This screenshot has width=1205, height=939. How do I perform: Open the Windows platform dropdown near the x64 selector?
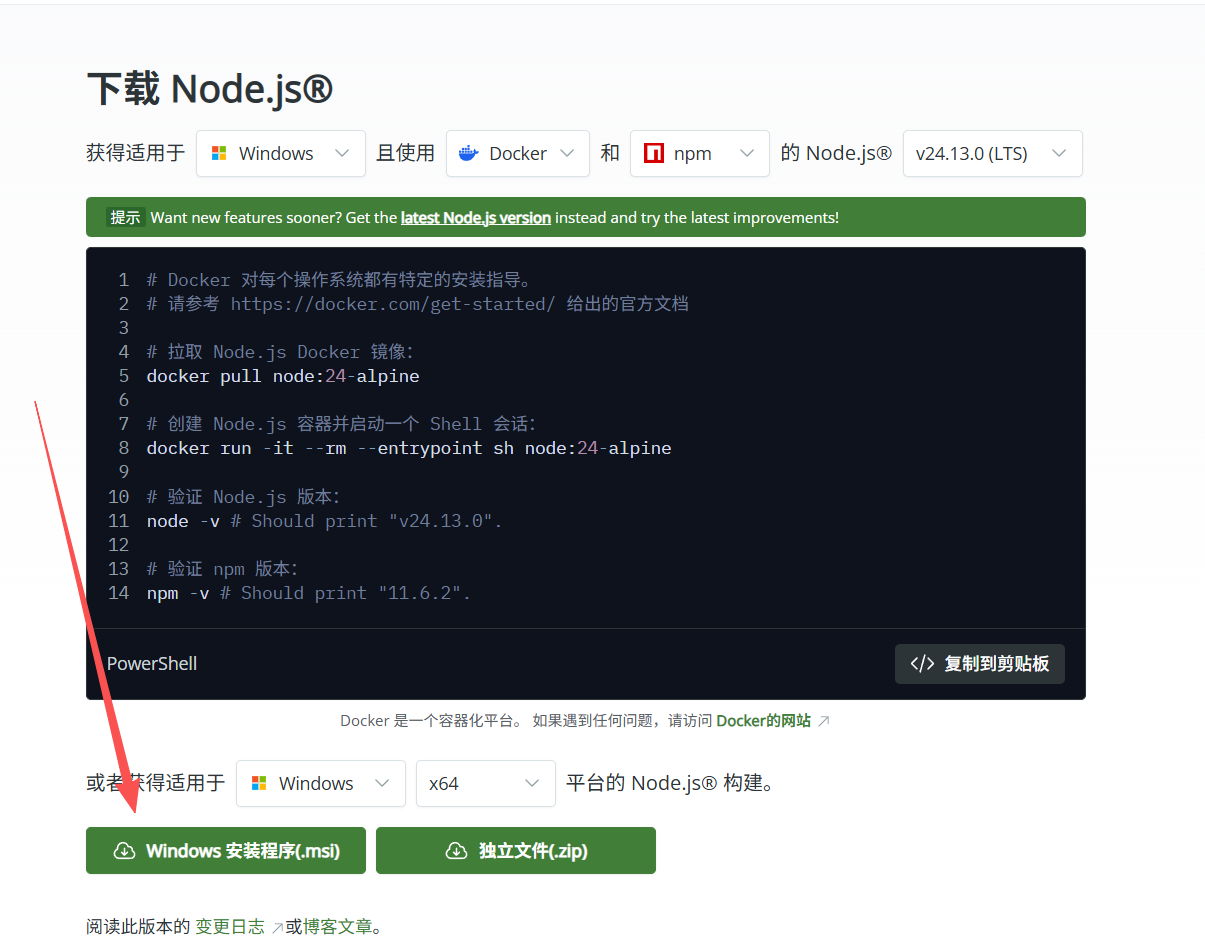[x=321, y=783]
